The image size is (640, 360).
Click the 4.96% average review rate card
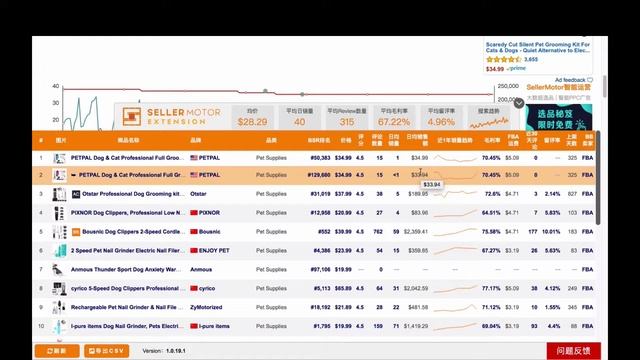(441, 117)
